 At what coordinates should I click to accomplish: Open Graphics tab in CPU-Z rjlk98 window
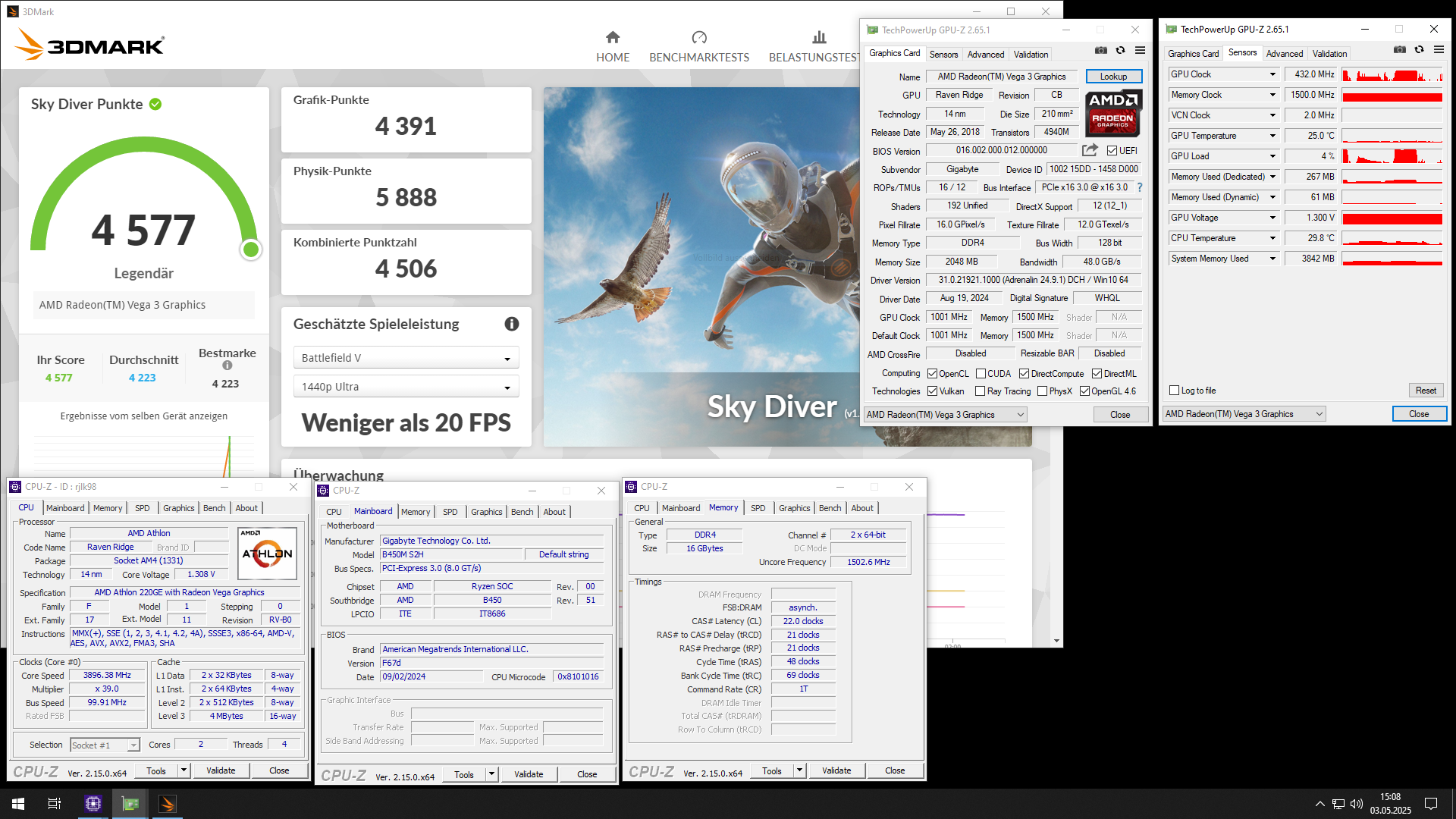click(179, 508)
